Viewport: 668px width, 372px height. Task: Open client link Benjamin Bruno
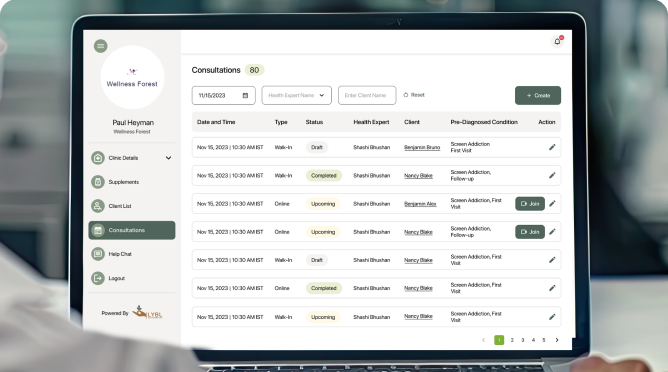[422, 147]
